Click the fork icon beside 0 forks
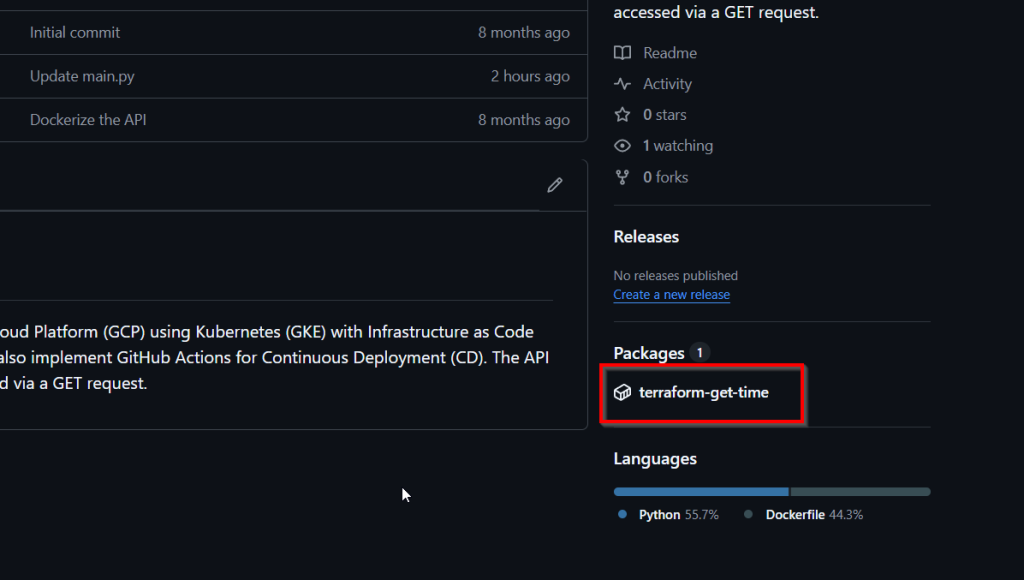 [x=622, y=177]
